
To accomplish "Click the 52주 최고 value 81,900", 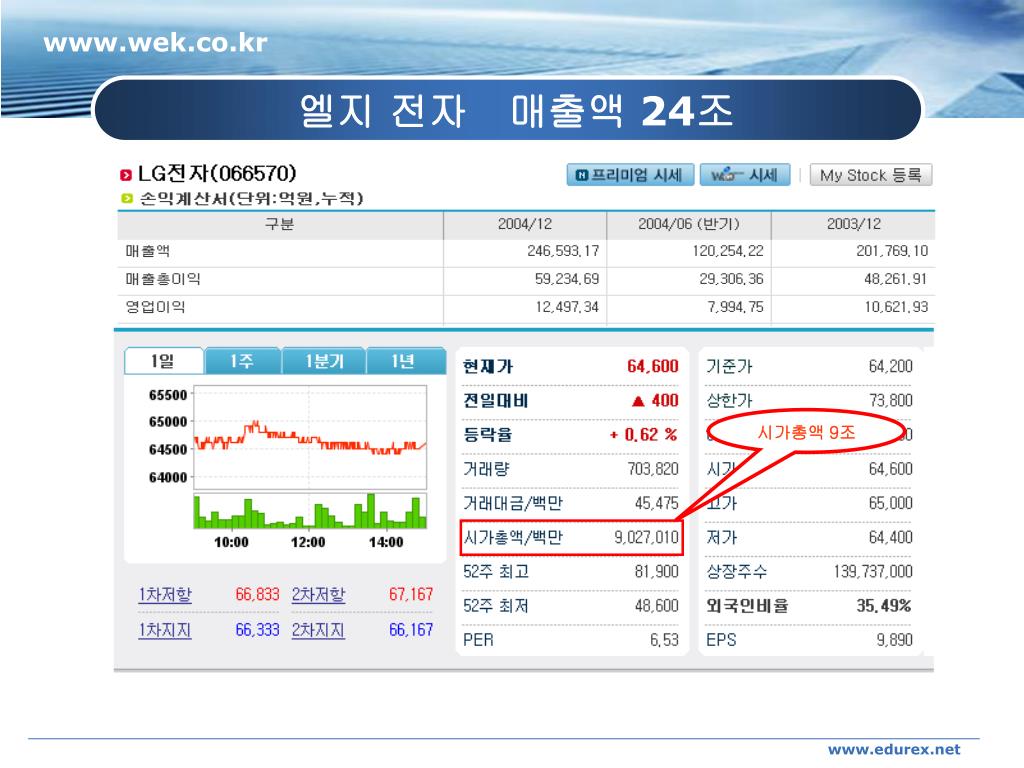I will 657,571.
